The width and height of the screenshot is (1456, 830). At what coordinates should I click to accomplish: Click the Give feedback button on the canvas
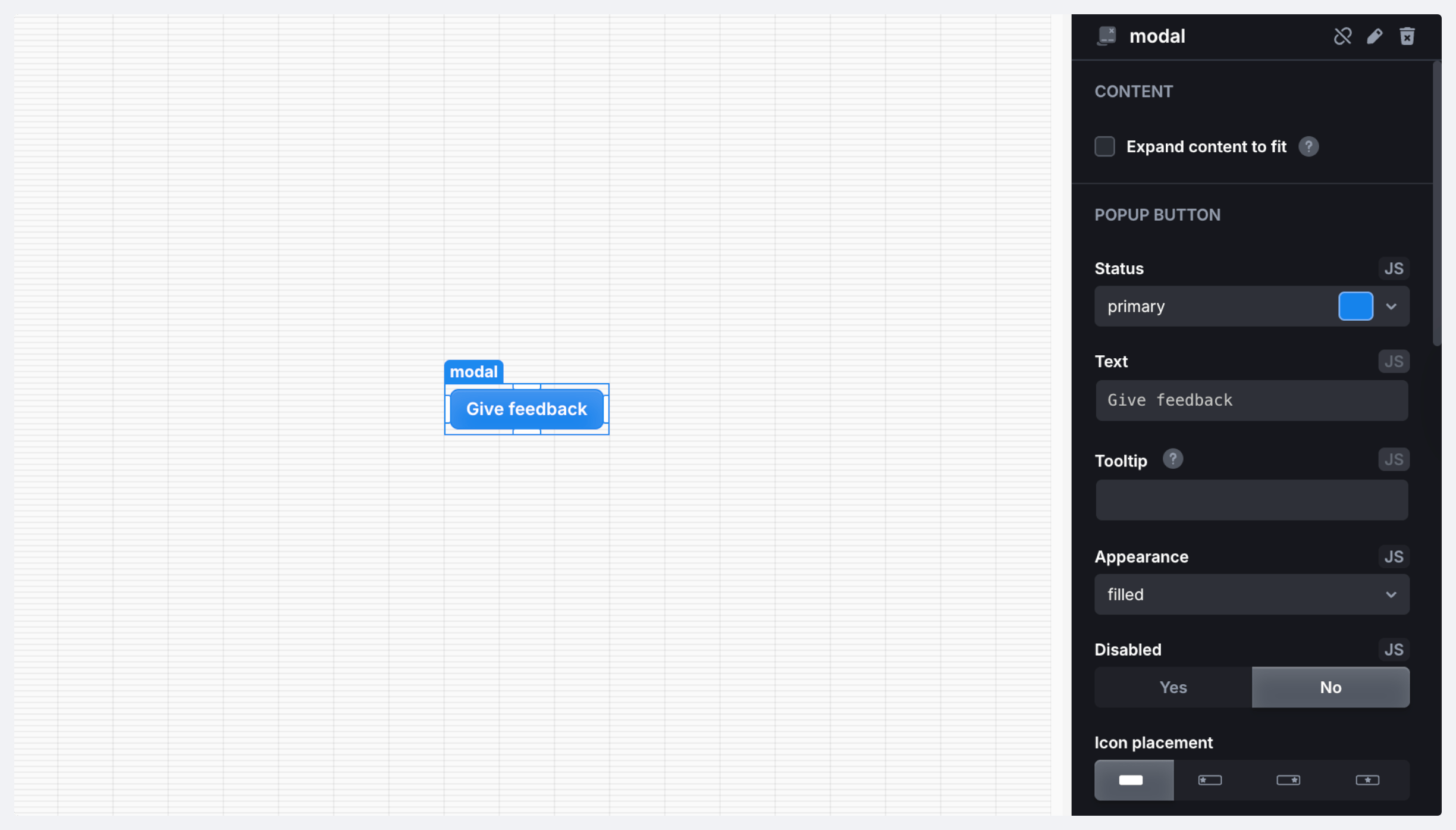(526, 409)
